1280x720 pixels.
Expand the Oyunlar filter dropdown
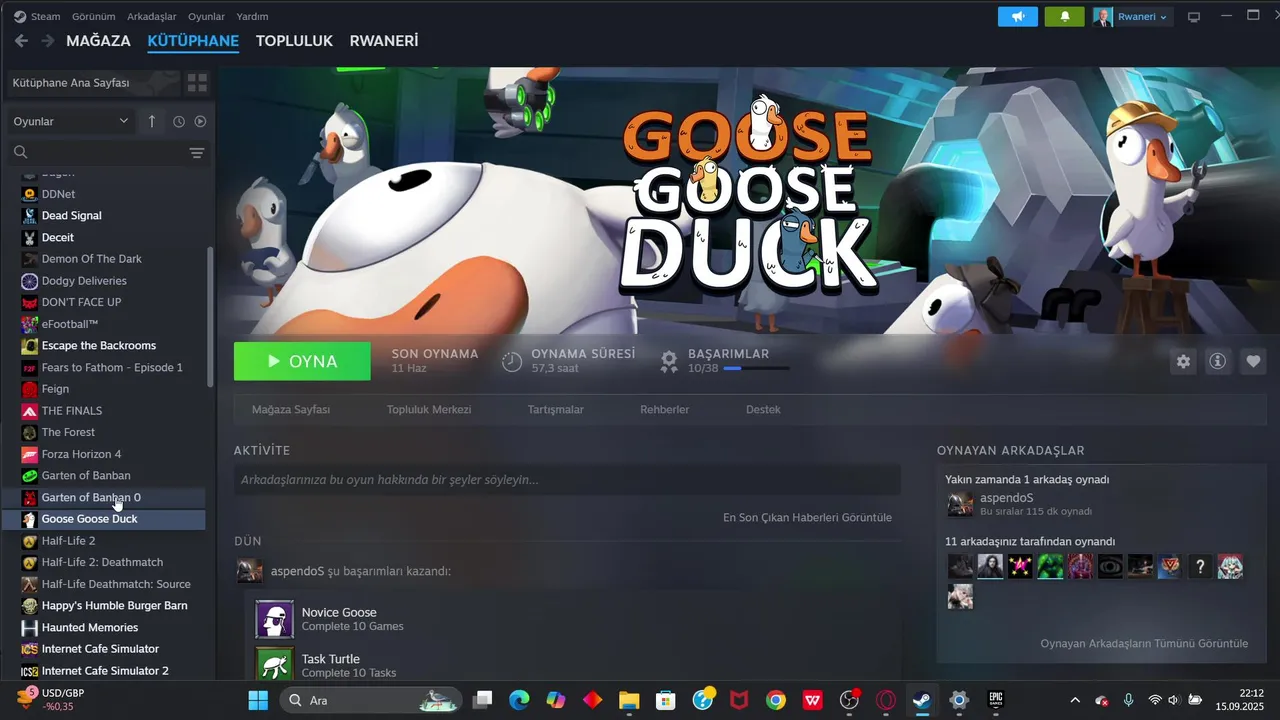[70, 121]
